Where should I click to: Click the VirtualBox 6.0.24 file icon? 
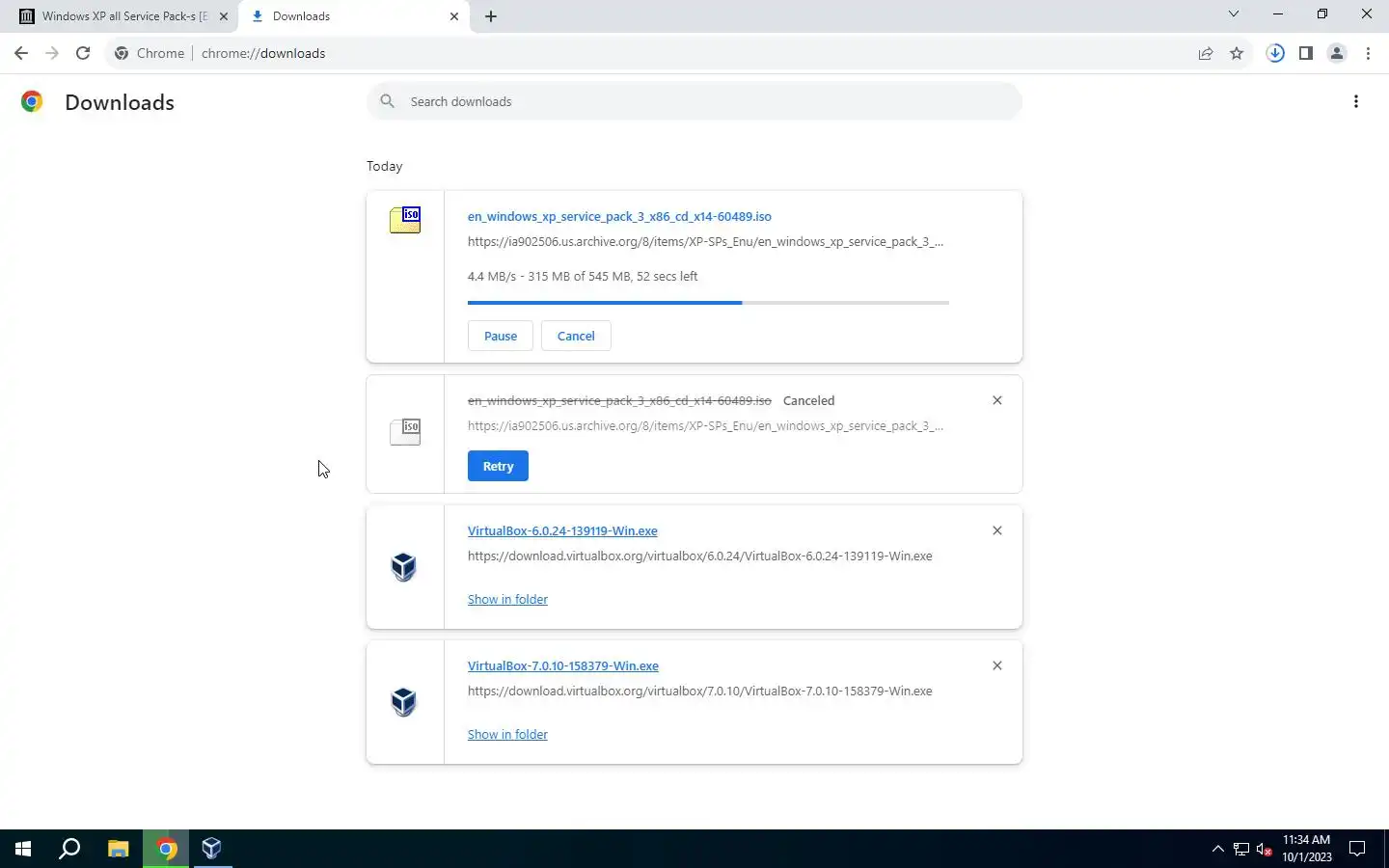click(404, 566)
